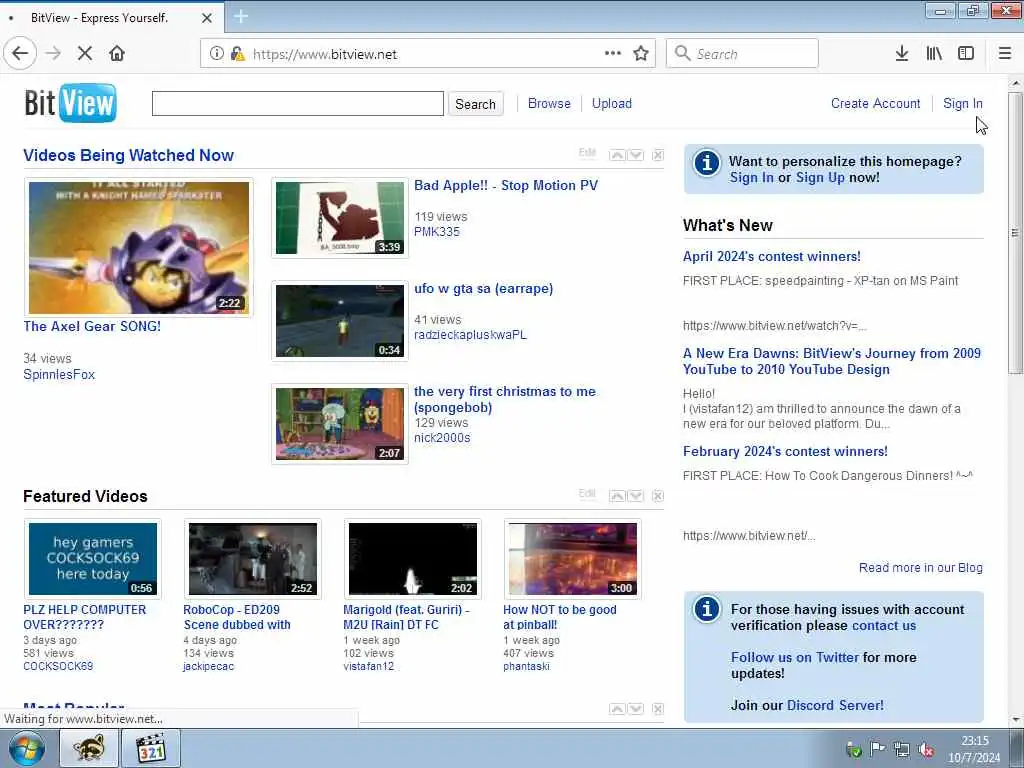Visit SpinnlesFox channel link
1024x768 pixels.
click(x=59, y=374)
